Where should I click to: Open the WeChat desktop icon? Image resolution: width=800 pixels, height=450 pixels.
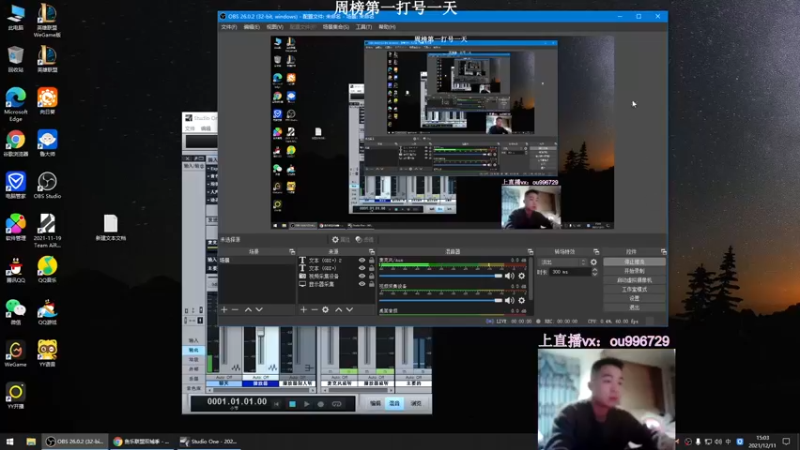(x=15, y=312)
